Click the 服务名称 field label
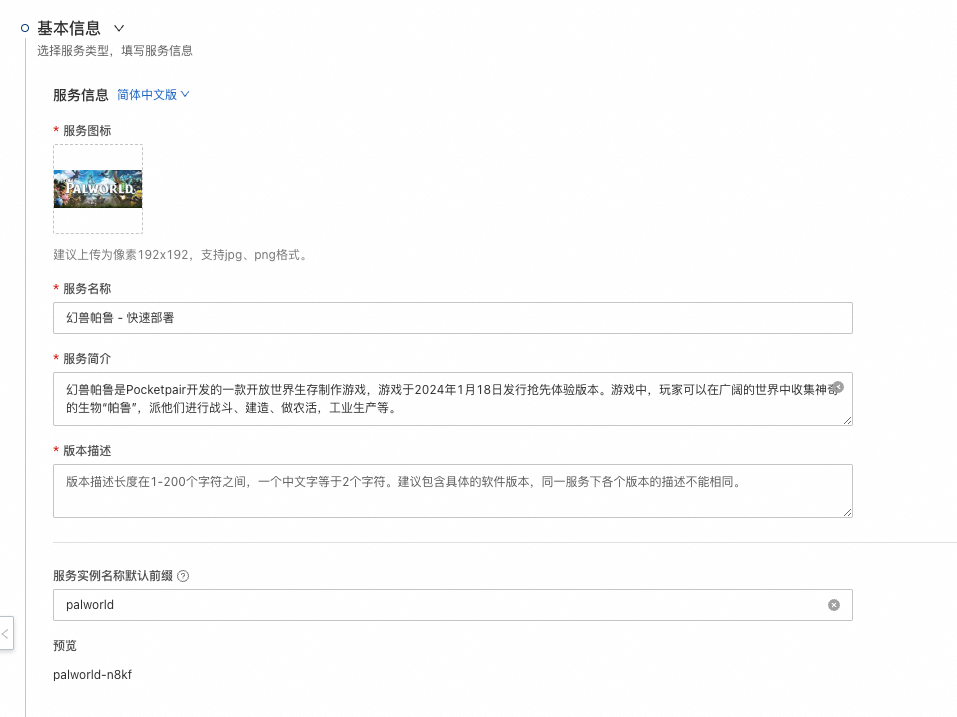Screen dimensions: 957x717 point(87,289)
